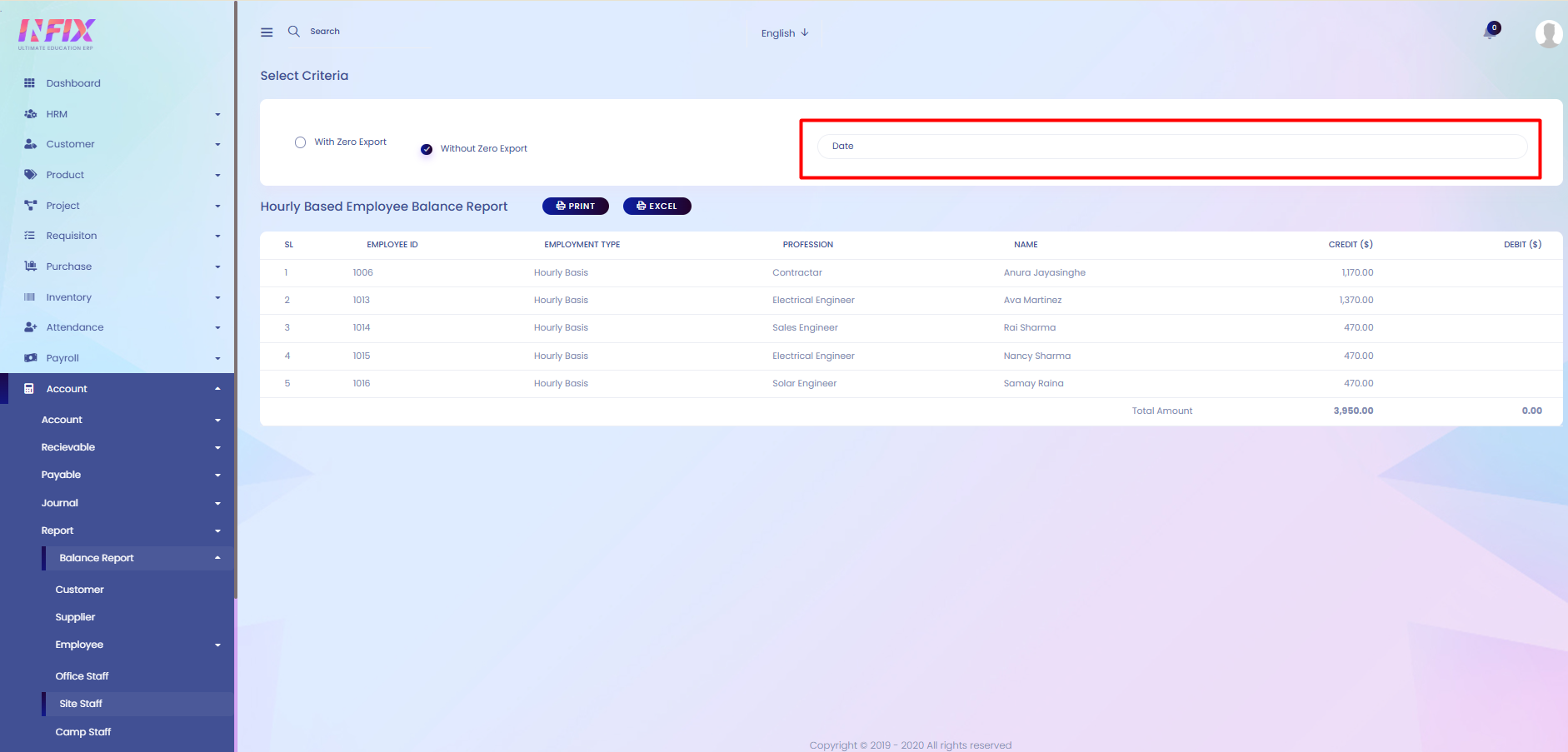Select the With Zero Export radio

[x=300, y=142]
